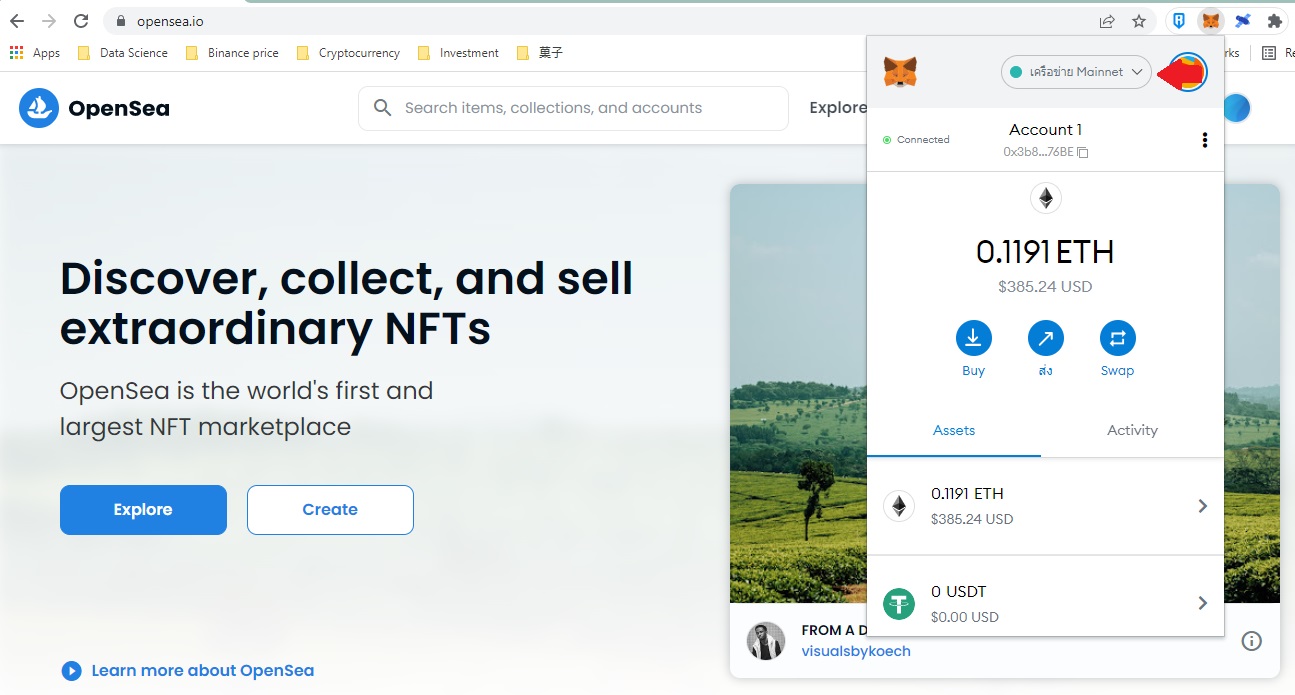Click the Ethereum logo above the balance

coord(1046,199)
